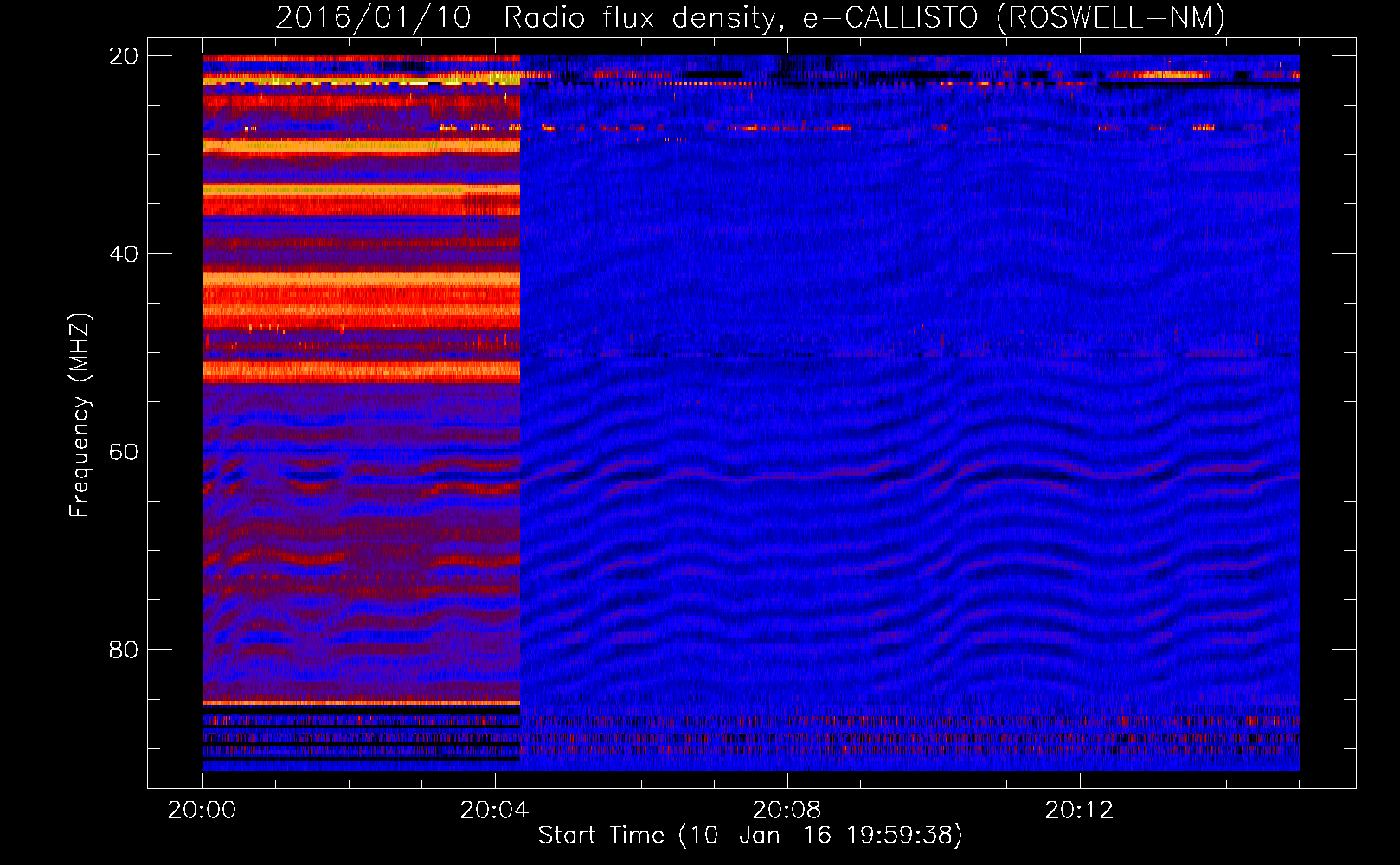1400x865 pixels.
Task: Click the '20:08' time tick label
Action: pyautogui.click(x=787, y=811)
